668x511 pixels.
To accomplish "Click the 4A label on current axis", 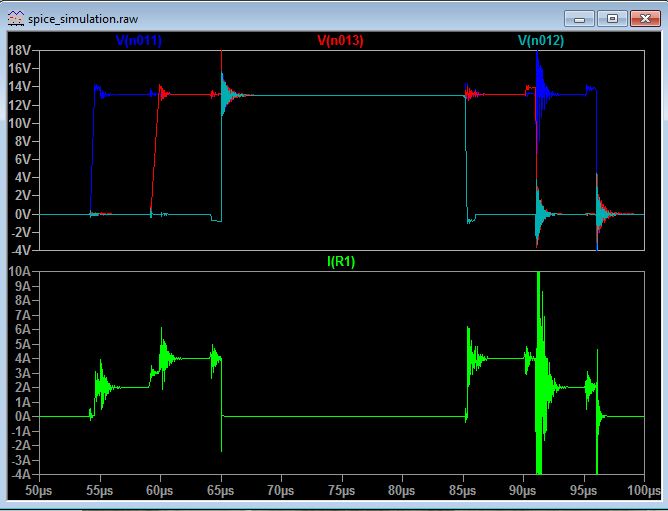I will (x=23, y=358).
